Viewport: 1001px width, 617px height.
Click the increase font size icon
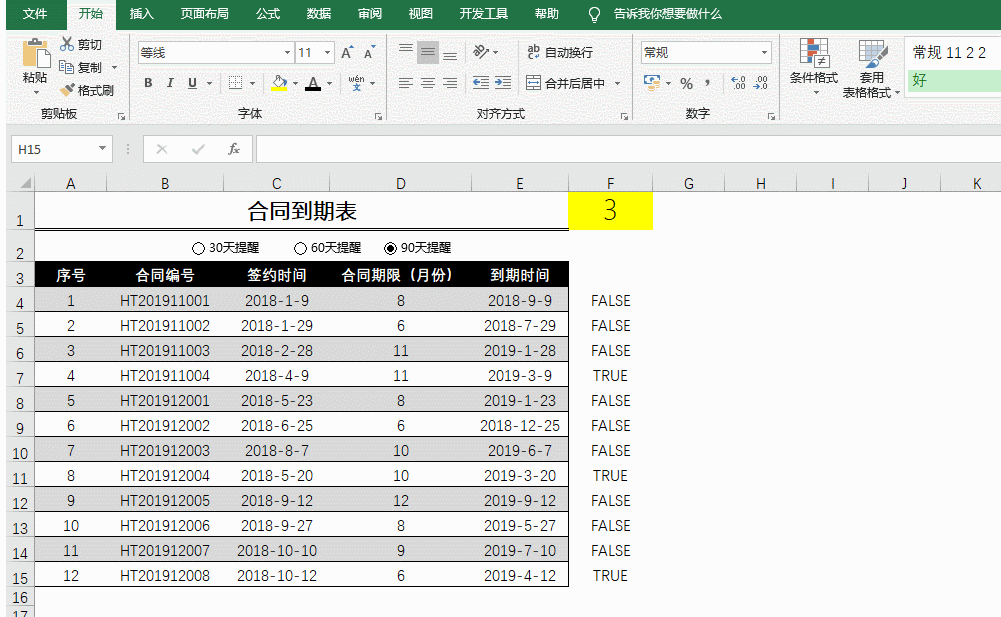coord(346,53)
